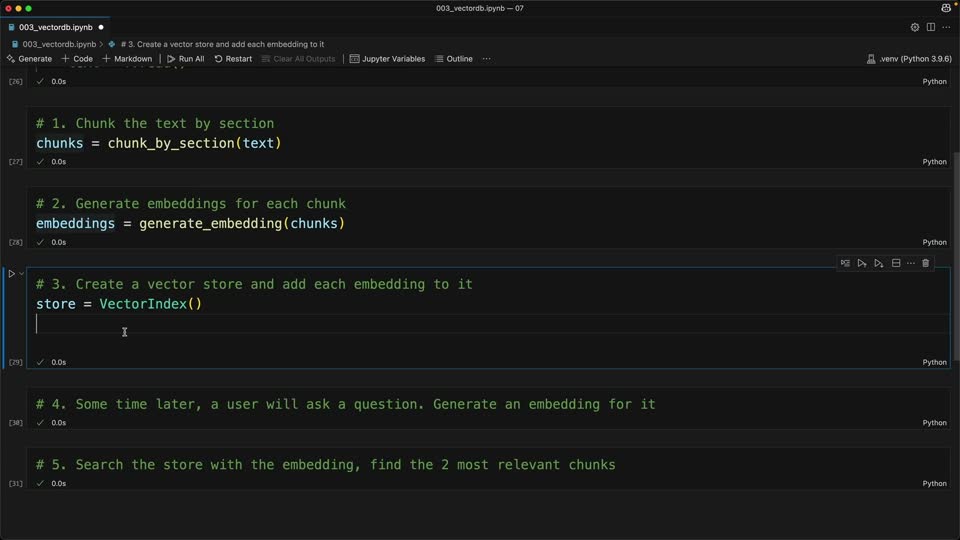Click the success checkmark of cell 31

click(40, 483)
